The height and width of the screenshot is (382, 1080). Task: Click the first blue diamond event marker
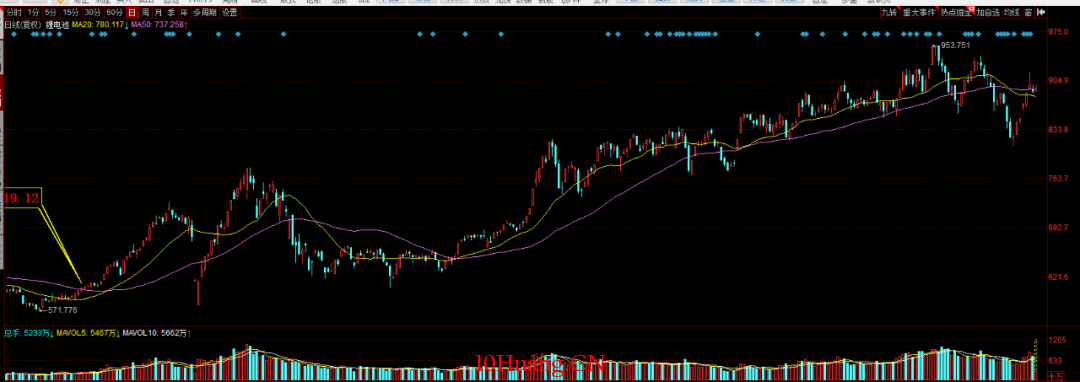coord(14,34)
